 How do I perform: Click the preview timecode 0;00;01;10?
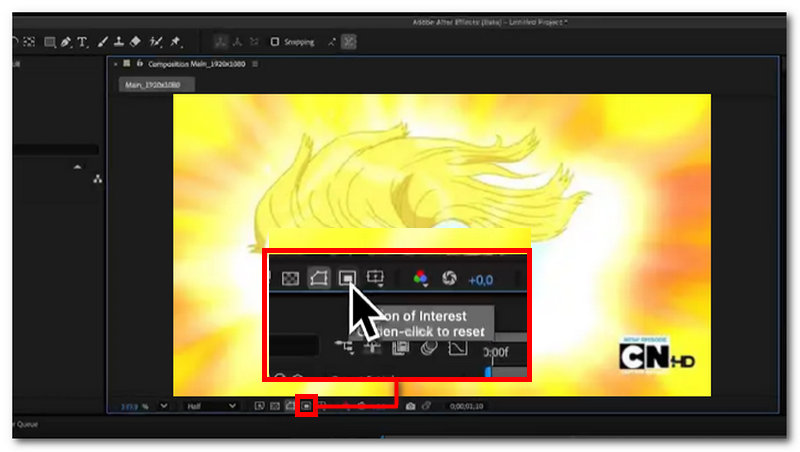pyautogui.click(x=466, y=407)
